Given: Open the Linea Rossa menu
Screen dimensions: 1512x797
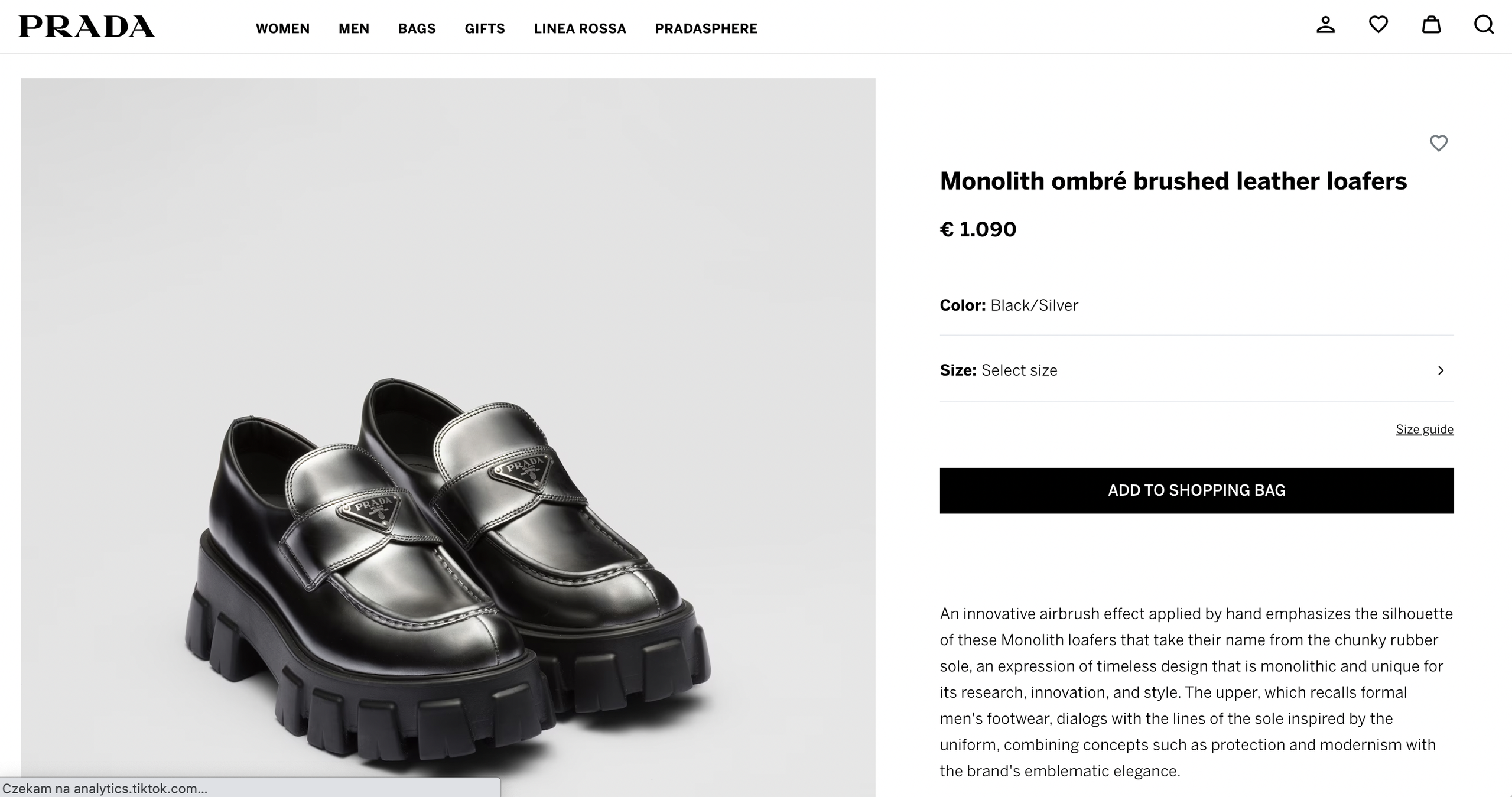Looking at the screenshot, I should [x=580, y=28].
